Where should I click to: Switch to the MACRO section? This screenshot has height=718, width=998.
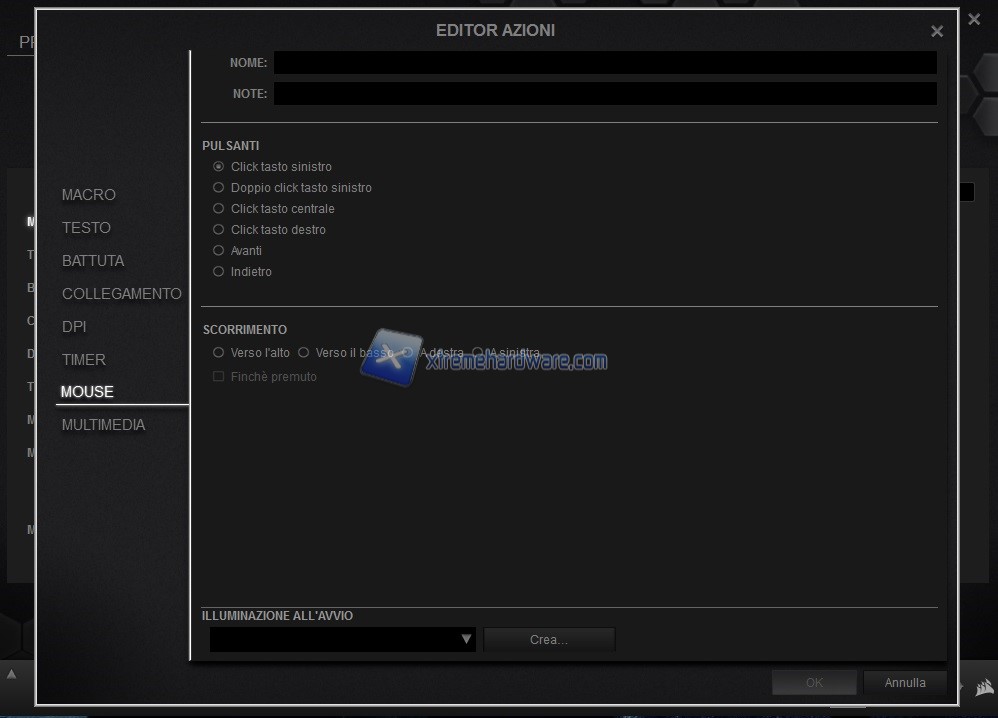[89, 195]
